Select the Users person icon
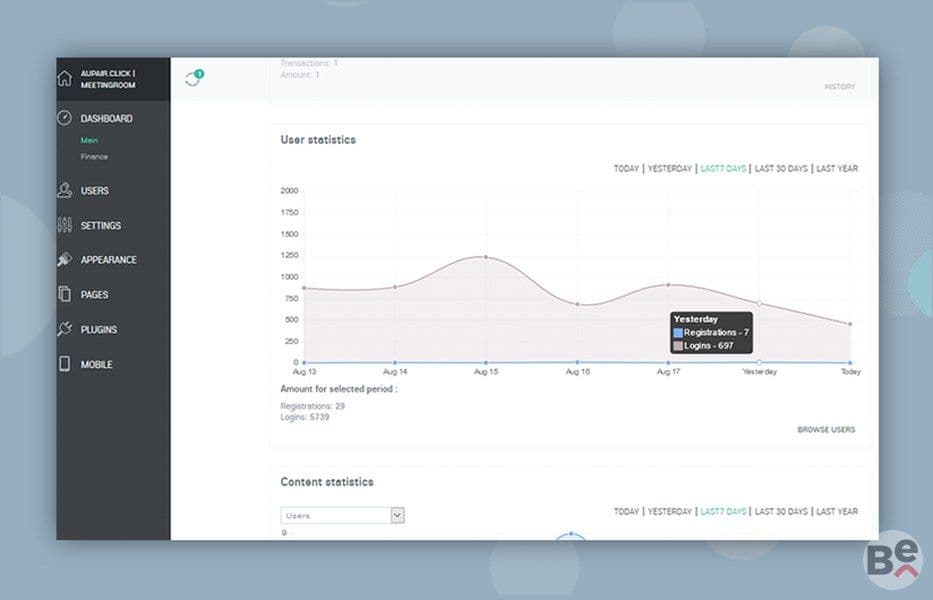Viewport: 933px width, 600px height. click(x=64, y=190)
